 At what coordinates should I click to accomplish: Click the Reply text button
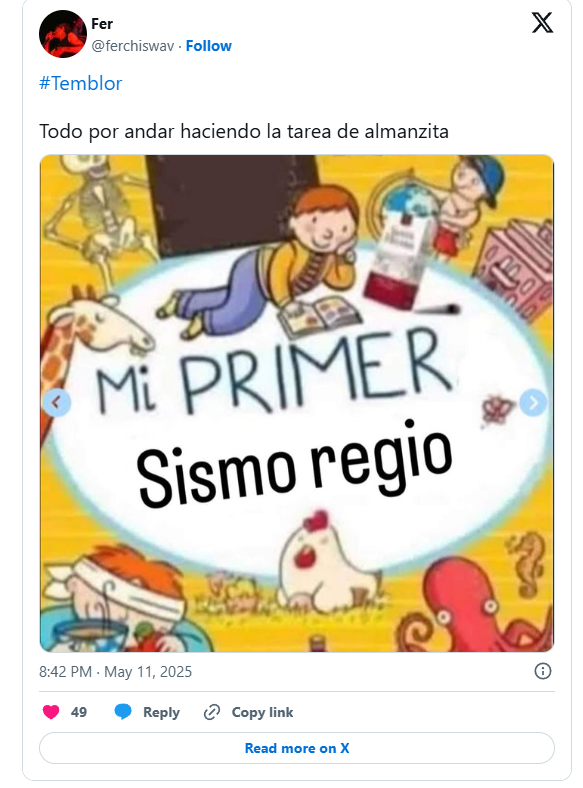point(161,712)
